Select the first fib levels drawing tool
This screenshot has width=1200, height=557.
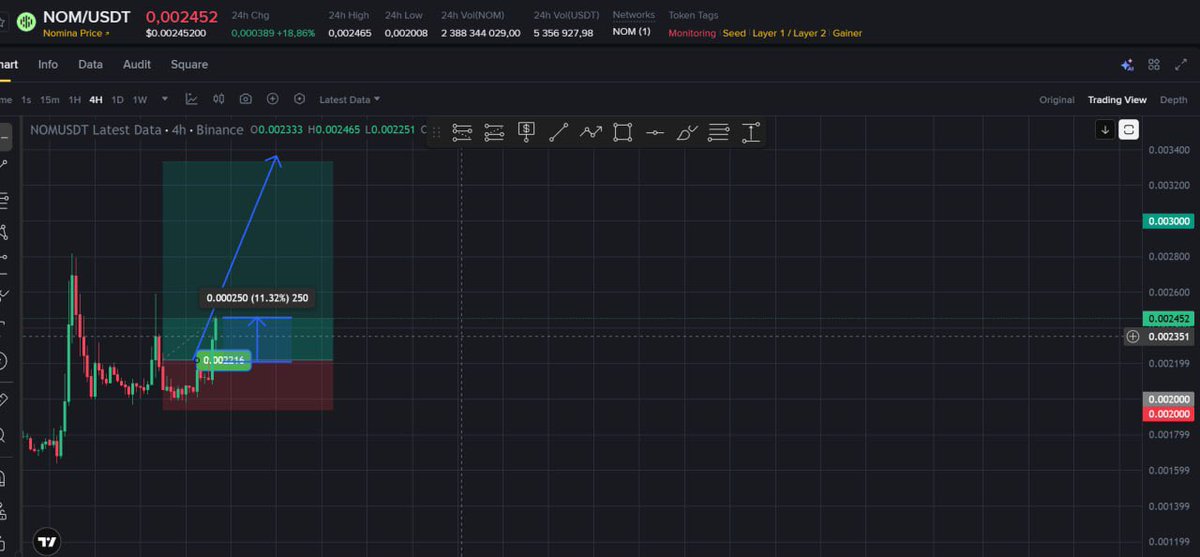(x=462, y=131)
